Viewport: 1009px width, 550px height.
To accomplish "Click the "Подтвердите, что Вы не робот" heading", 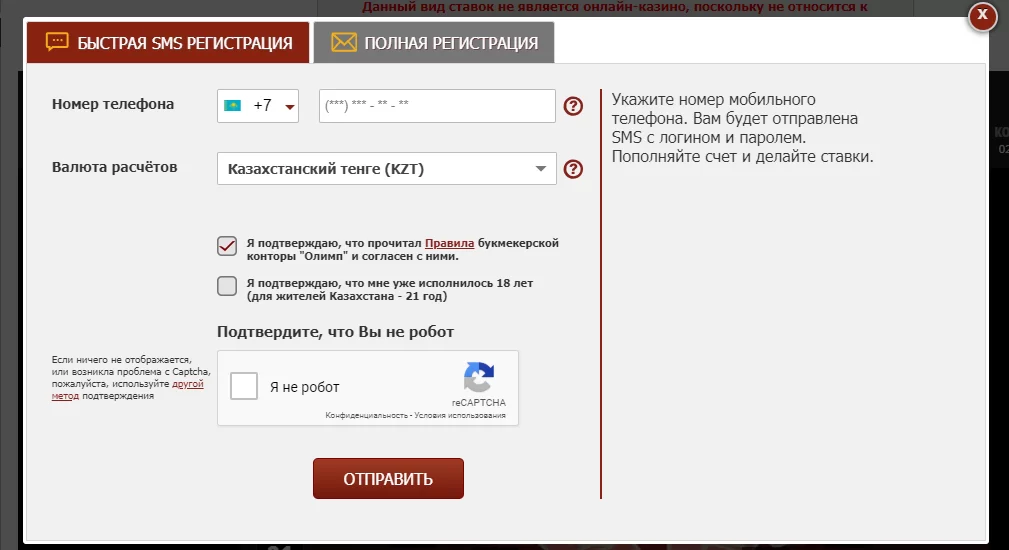I will [335, 332].
